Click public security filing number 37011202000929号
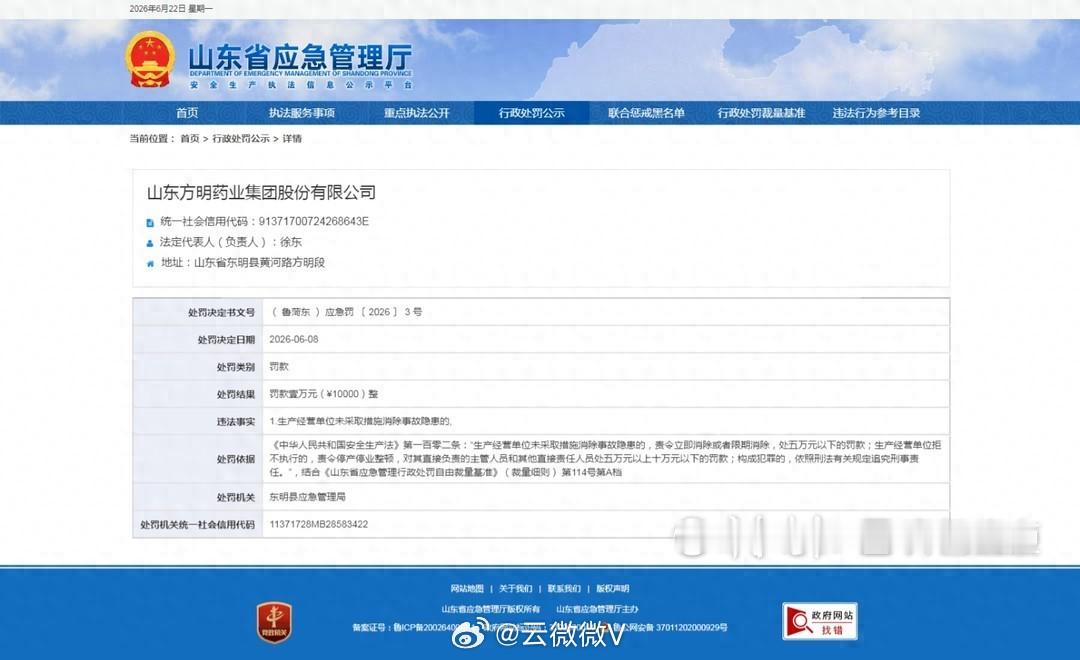 tap(692, 628)
